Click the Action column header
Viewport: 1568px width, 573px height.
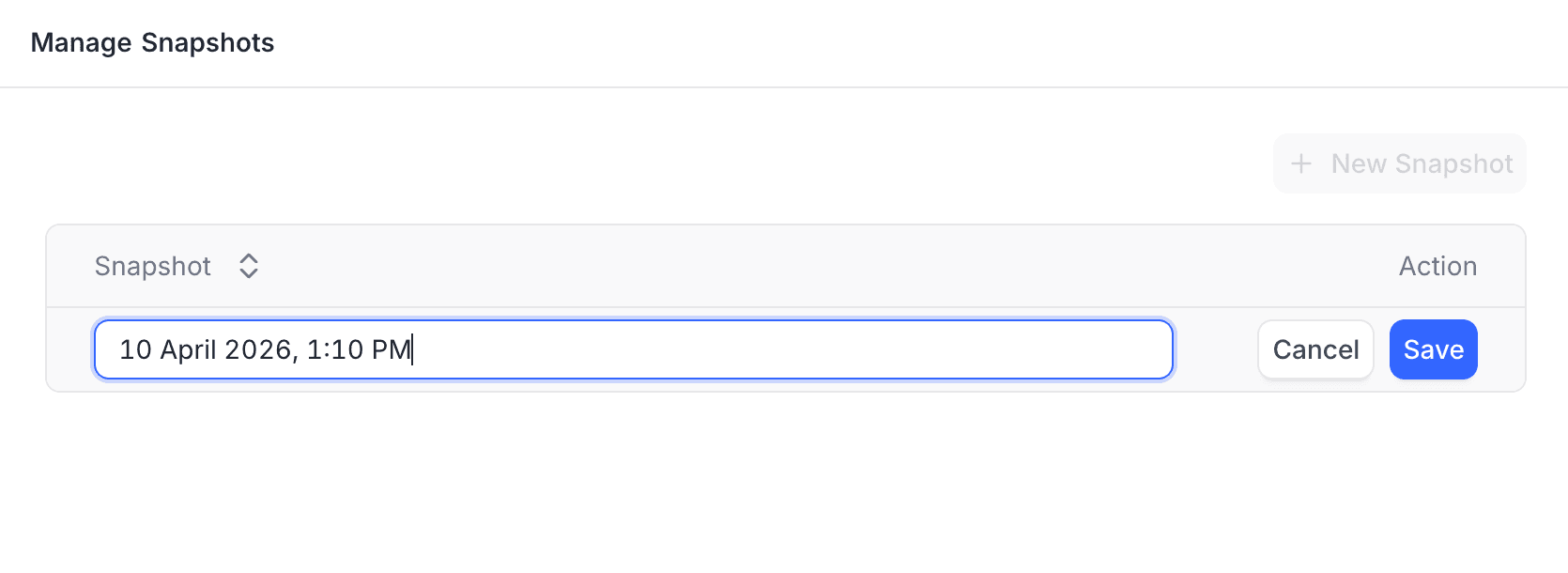click(x=1437, y=266)
